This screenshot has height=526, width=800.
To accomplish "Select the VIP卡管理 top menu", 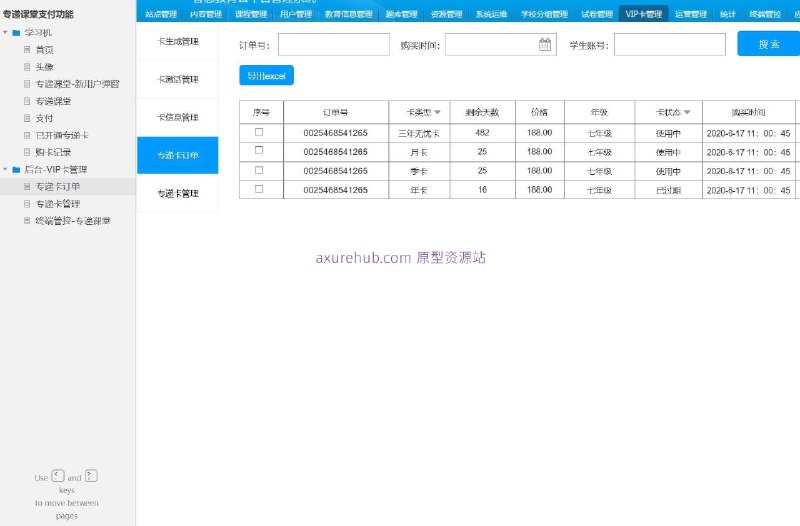I will coord(643,14).
